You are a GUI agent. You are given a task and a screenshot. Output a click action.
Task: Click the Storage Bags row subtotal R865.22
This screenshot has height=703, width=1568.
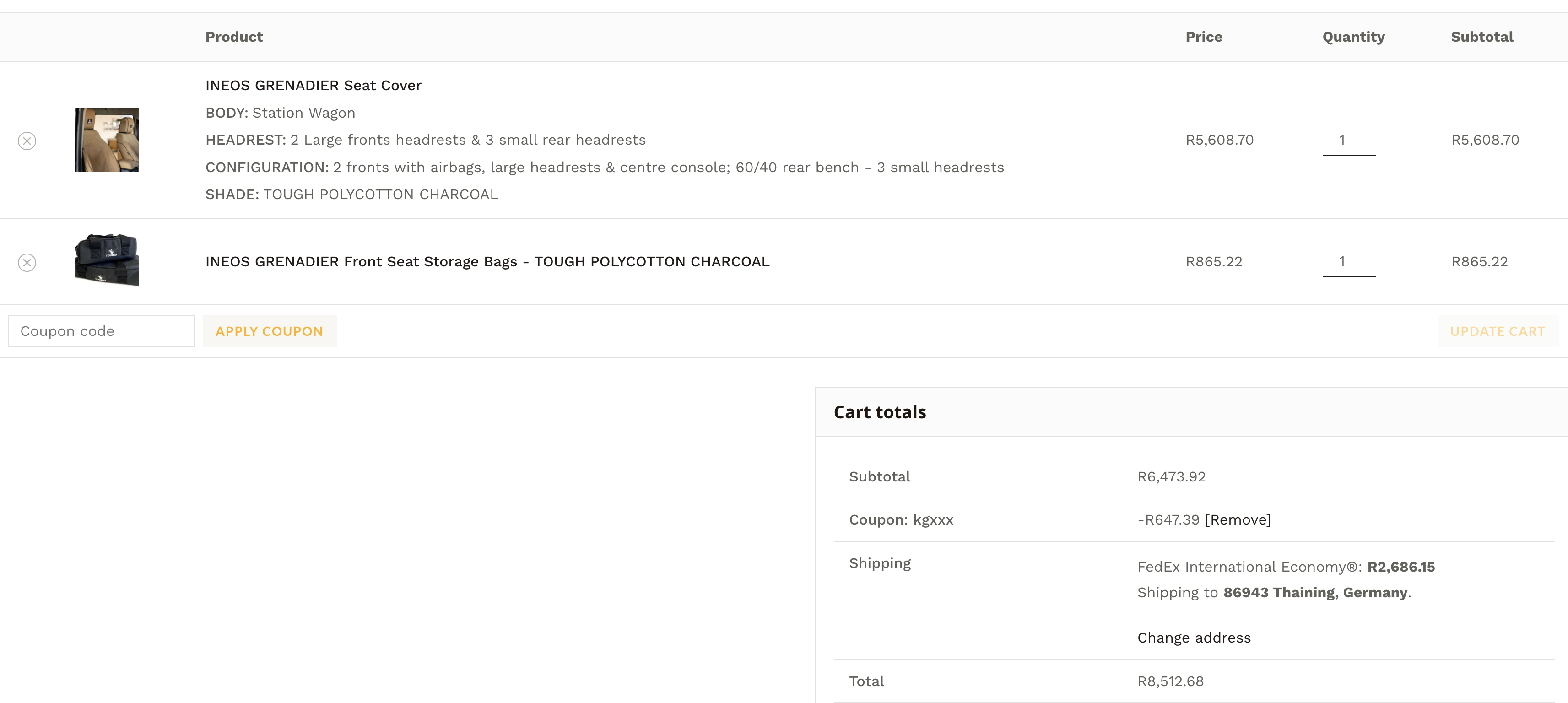click(1480, 262)
